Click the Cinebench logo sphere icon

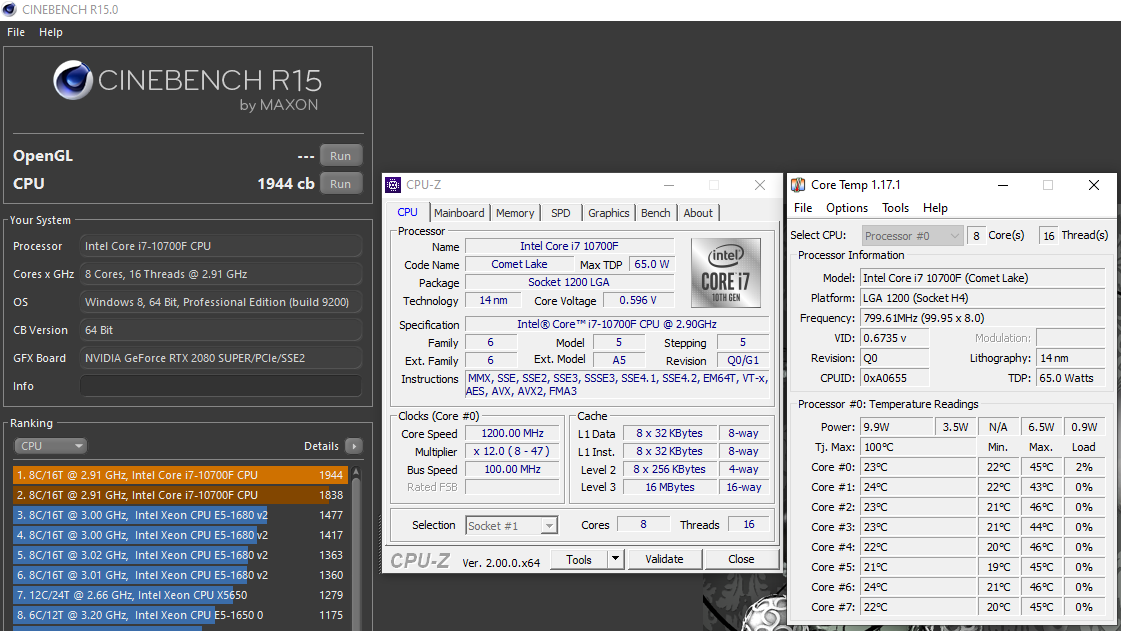point(73,82)
